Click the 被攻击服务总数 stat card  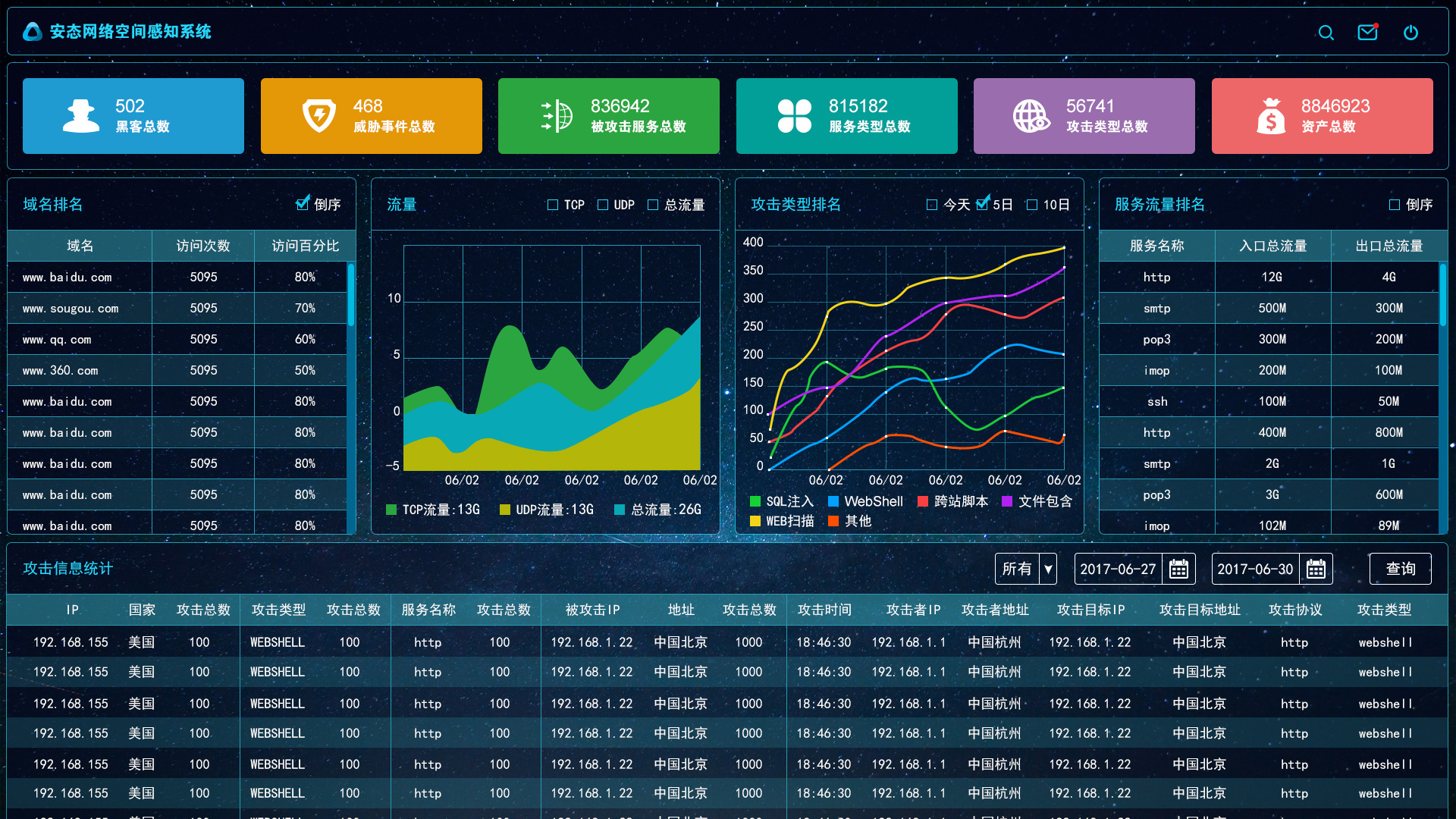coord(609,116)
